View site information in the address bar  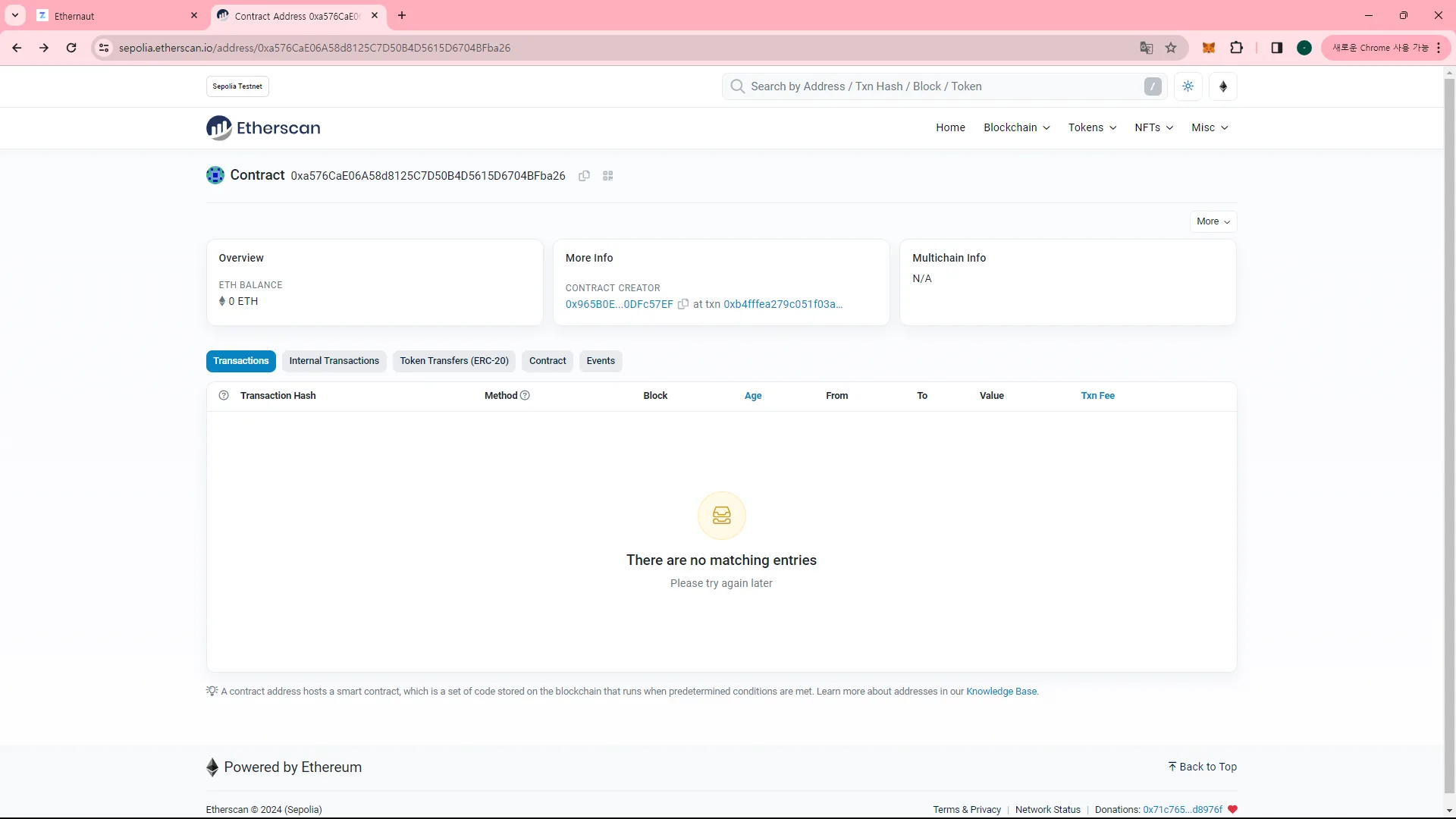104,48
